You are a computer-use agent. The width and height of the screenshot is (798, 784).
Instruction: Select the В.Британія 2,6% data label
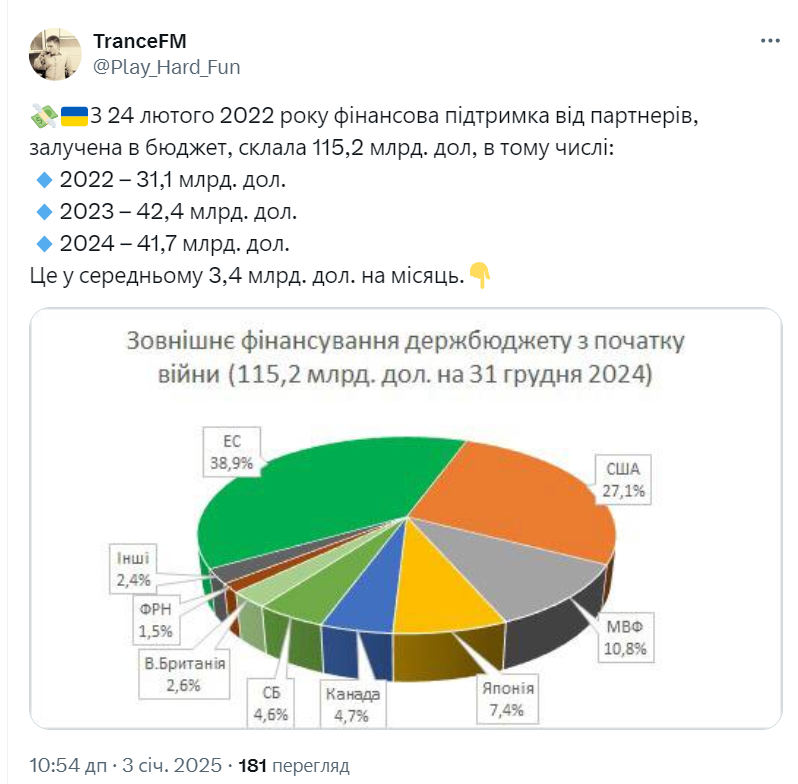coord(184,674)
